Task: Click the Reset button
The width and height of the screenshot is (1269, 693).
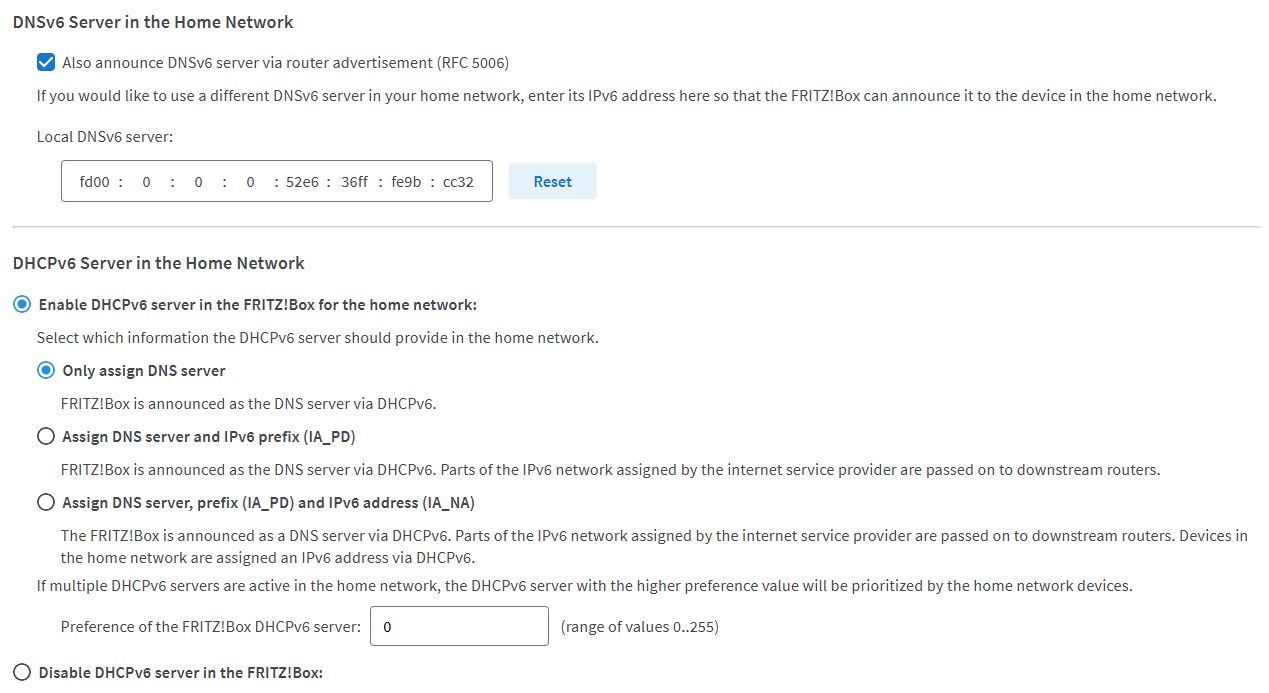Action: (552, 182)
